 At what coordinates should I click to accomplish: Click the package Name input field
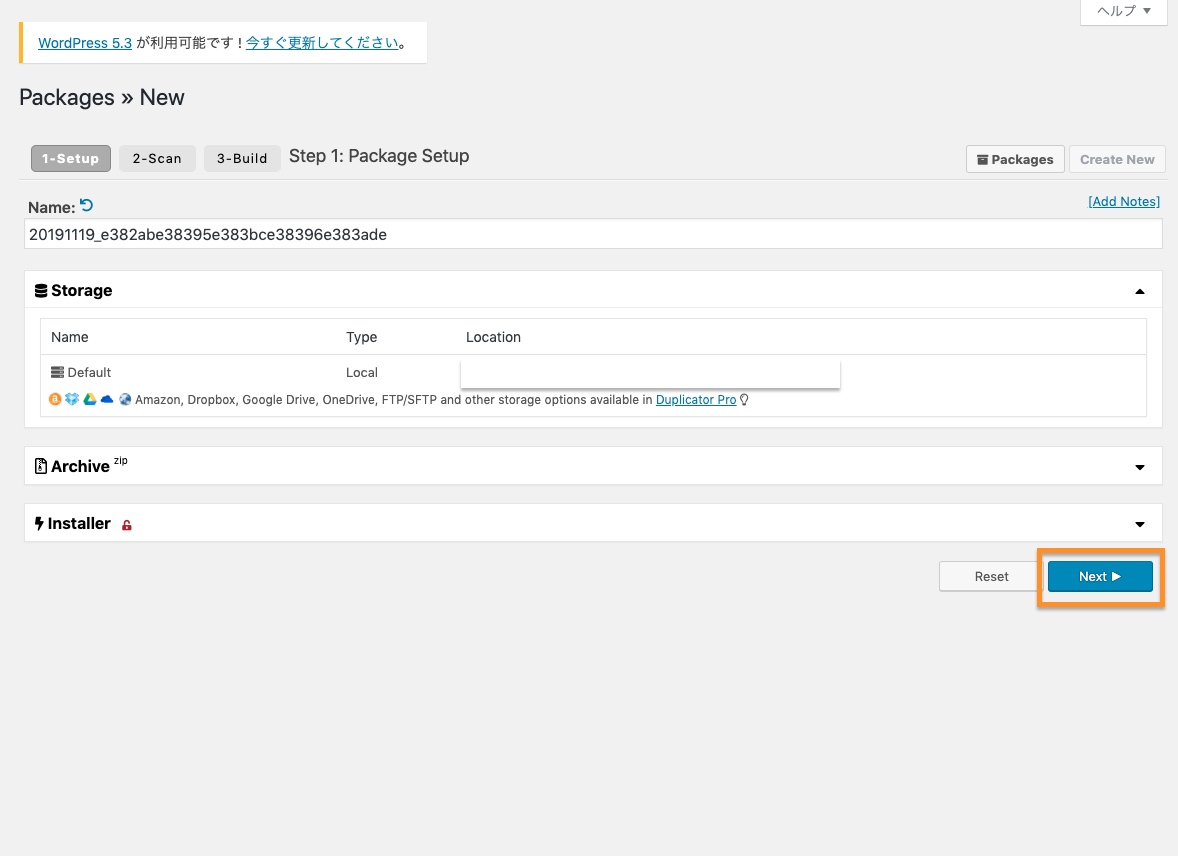pos(593,234)
